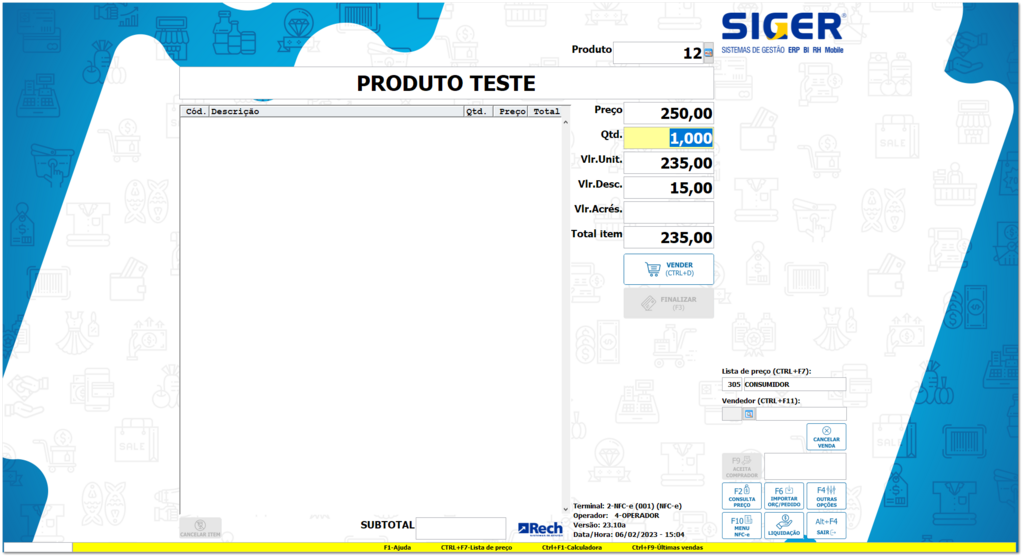
Task: Click CTRL+F7-Lista de preço in status bar
Action: coord(476,547)
